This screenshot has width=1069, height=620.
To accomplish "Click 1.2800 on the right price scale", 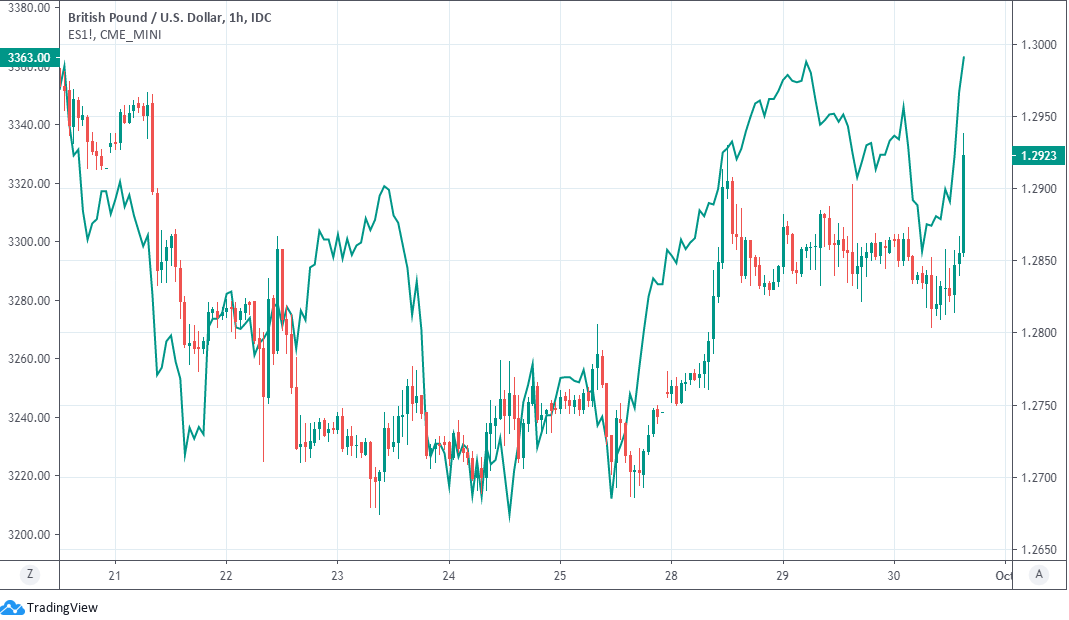I will [1040, 333].
